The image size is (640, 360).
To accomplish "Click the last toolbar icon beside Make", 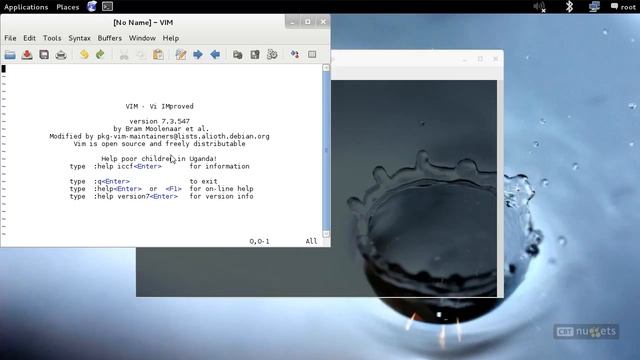I will click(312, 54).
